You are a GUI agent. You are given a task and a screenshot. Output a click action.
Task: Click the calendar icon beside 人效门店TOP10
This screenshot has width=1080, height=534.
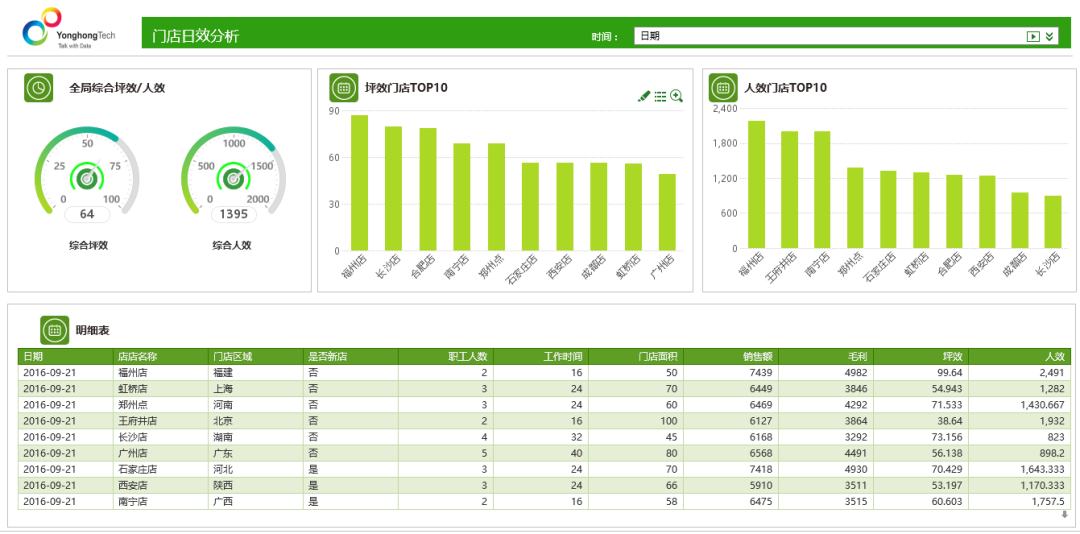coord(723,88)
